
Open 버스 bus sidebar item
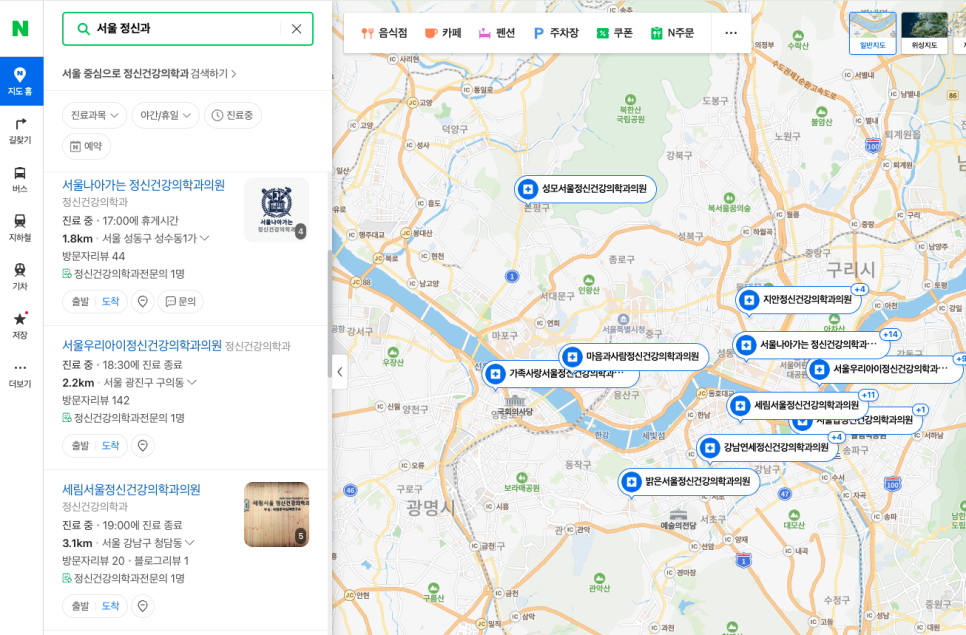point(20,179)
